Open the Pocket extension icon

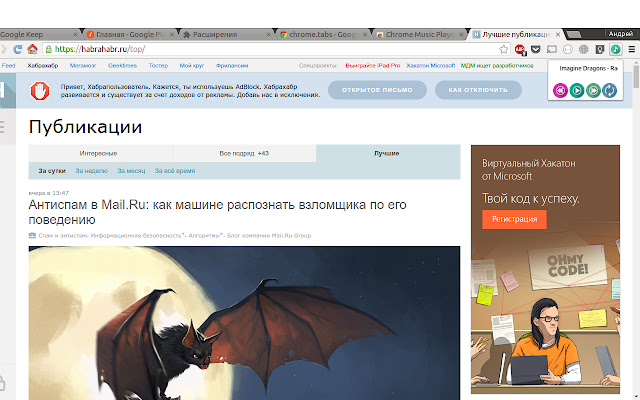pyautogui.click(x=536, y=49)
